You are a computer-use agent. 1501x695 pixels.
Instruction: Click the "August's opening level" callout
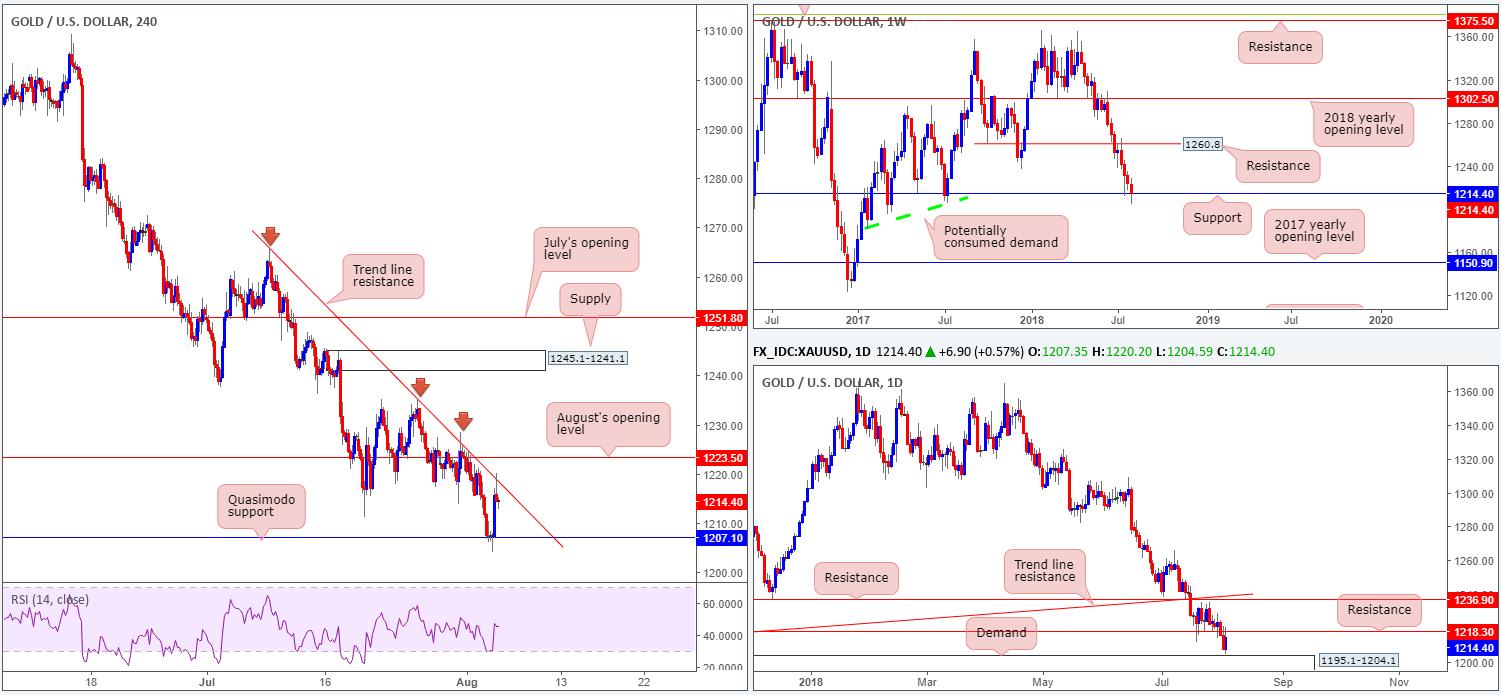(x=608, y=424)
